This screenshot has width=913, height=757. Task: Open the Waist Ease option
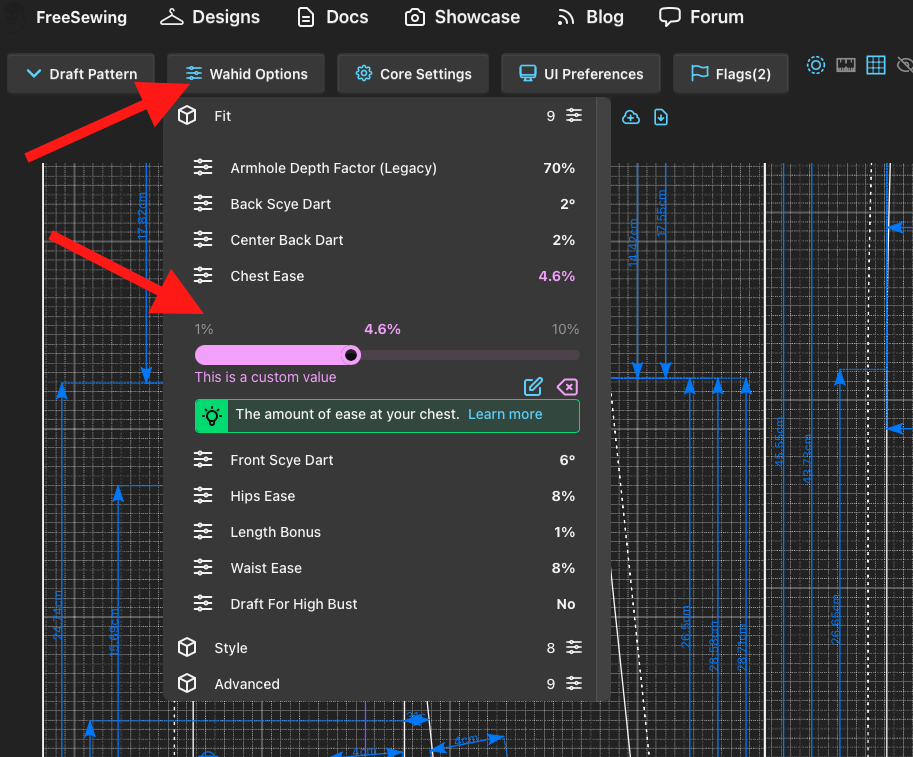pyautogui.click(x=384, y=568)
